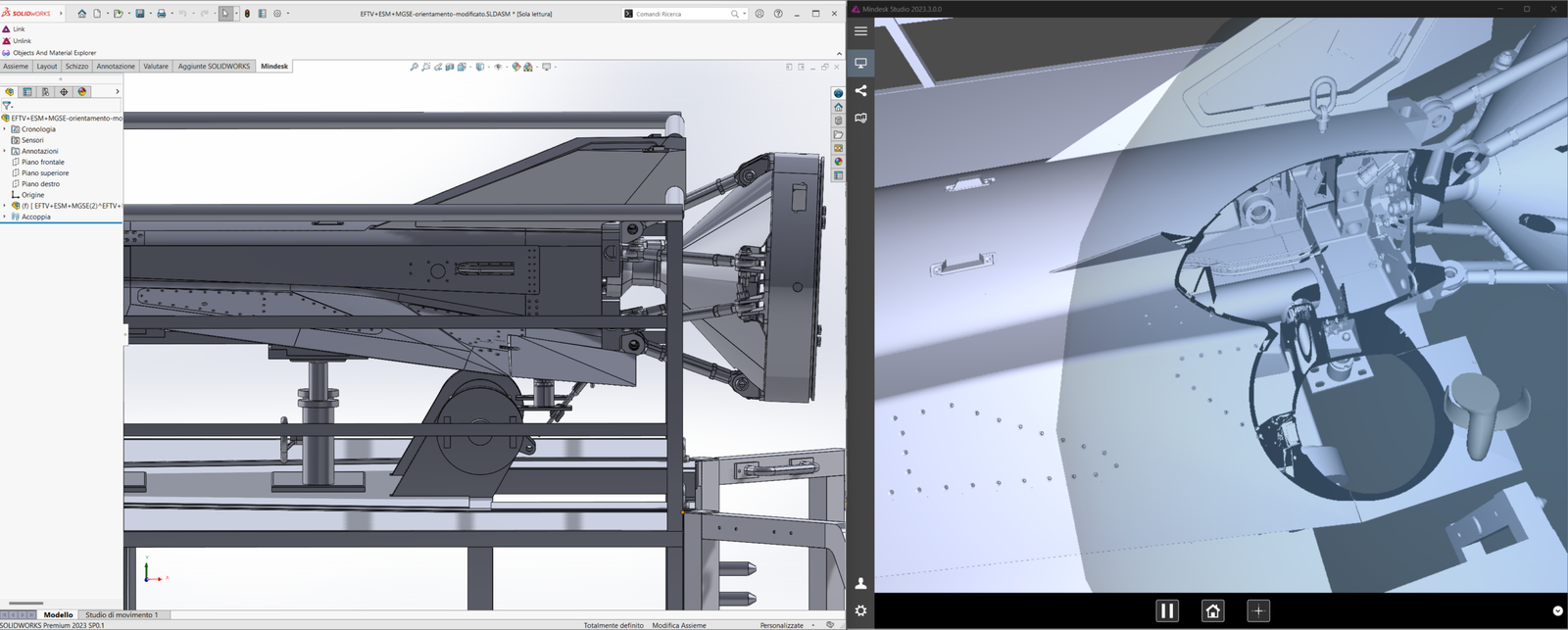The image size is (1568, 630).
Task: Pause the Mindesk Studio live session
Action: pyautogui.click(x=1166, y=610)
